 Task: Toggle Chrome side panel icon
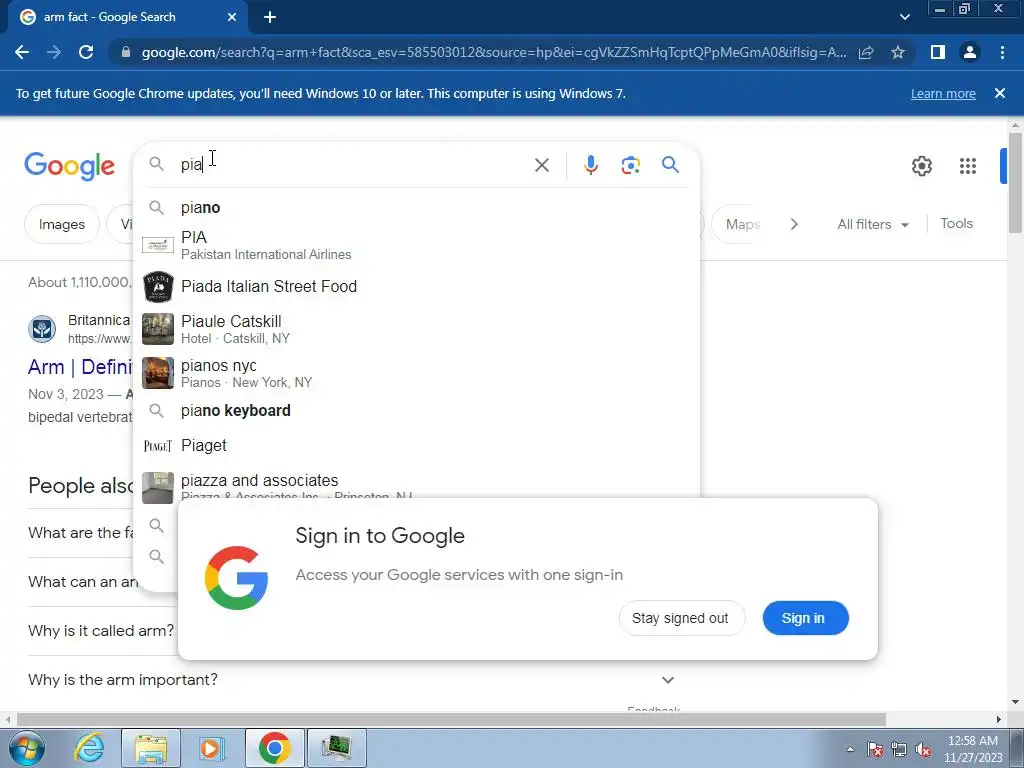click(938, 52)
